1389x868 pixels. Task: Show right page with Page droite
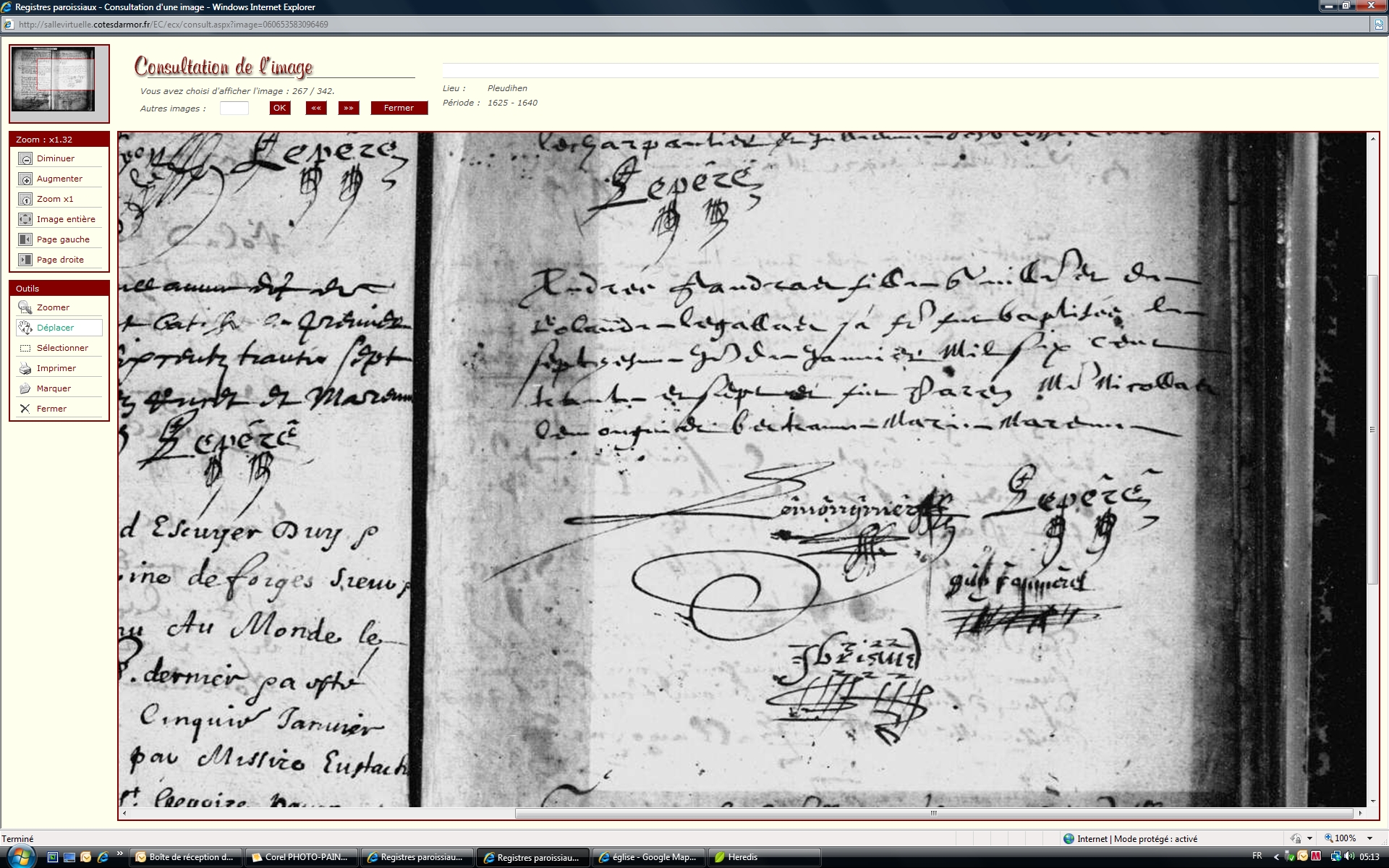click(25, 260)
